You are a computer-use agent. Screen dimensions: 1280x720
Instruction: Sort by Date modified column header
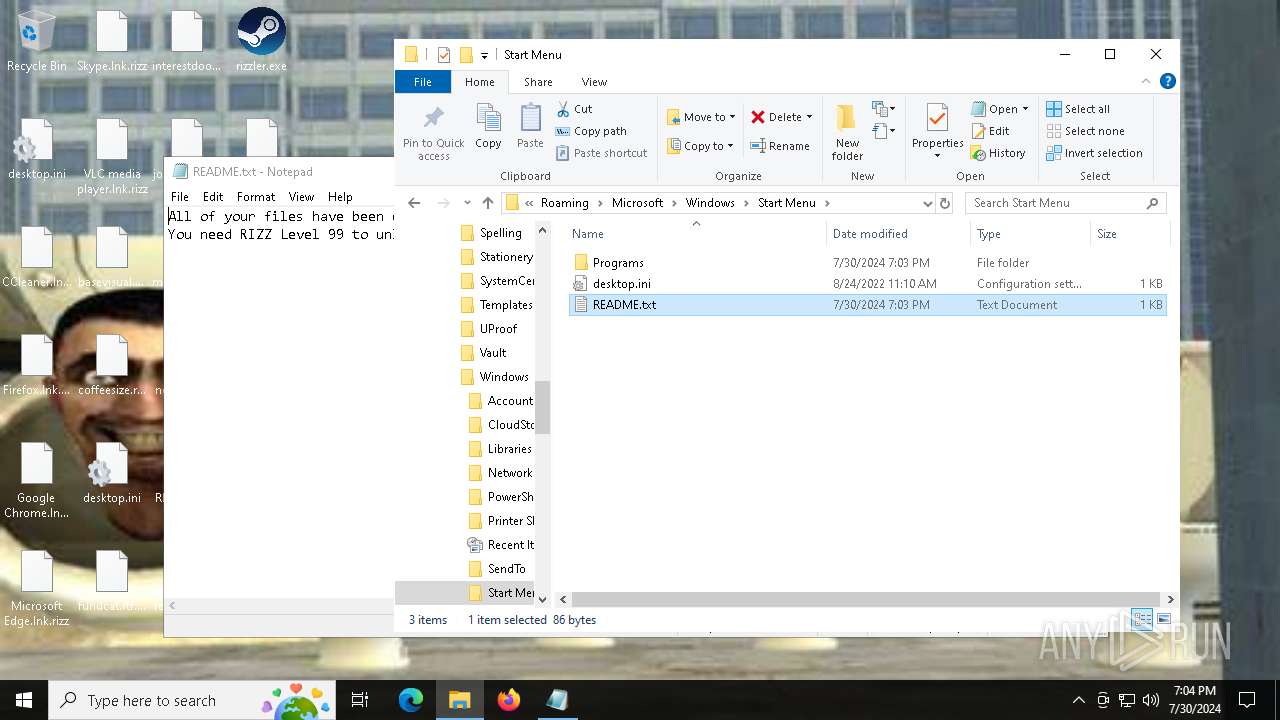pyautogui.click(x=898, y=234)
